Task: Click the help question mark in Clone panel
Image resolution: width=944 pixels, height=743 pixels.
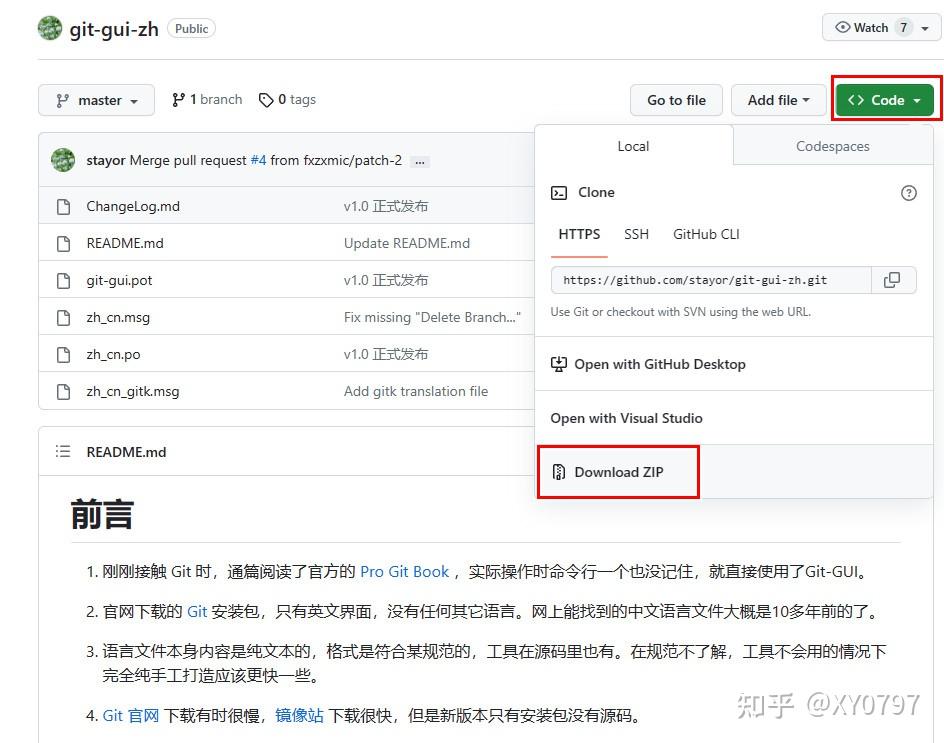Action: pos(908,192)
